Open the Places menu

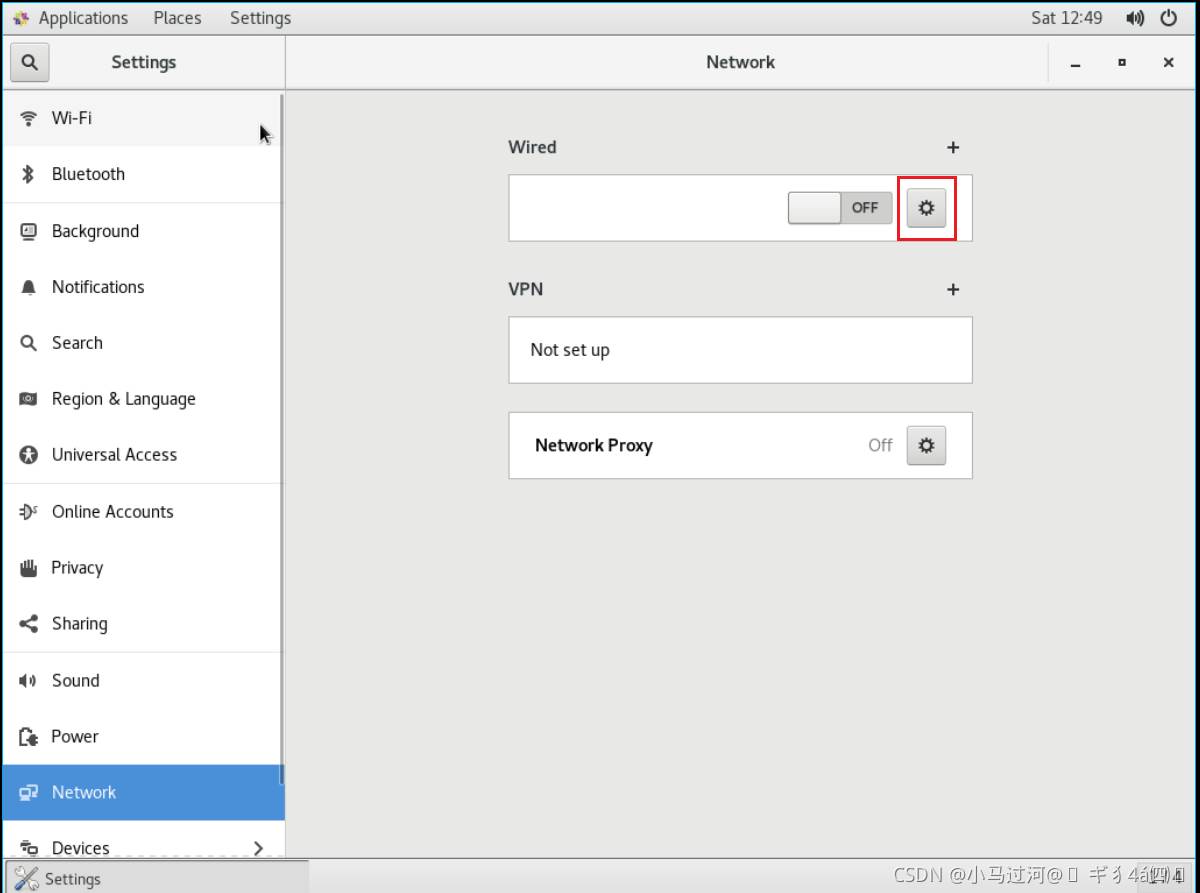177,18
